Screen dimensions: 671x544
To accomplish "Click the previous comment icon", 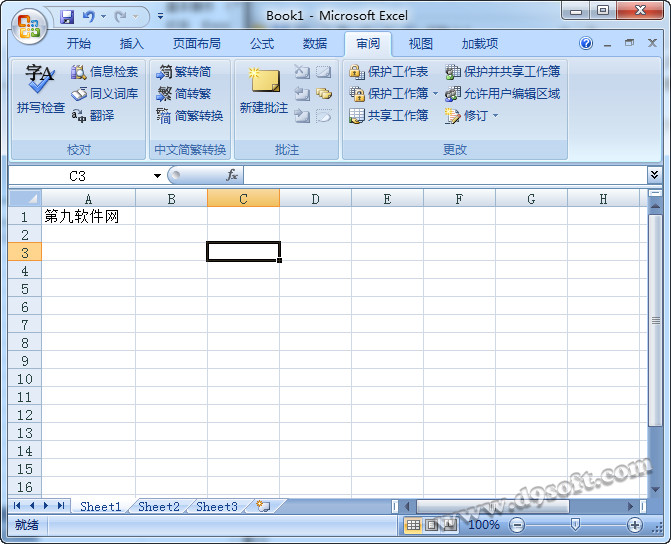I will click(302, 93).
